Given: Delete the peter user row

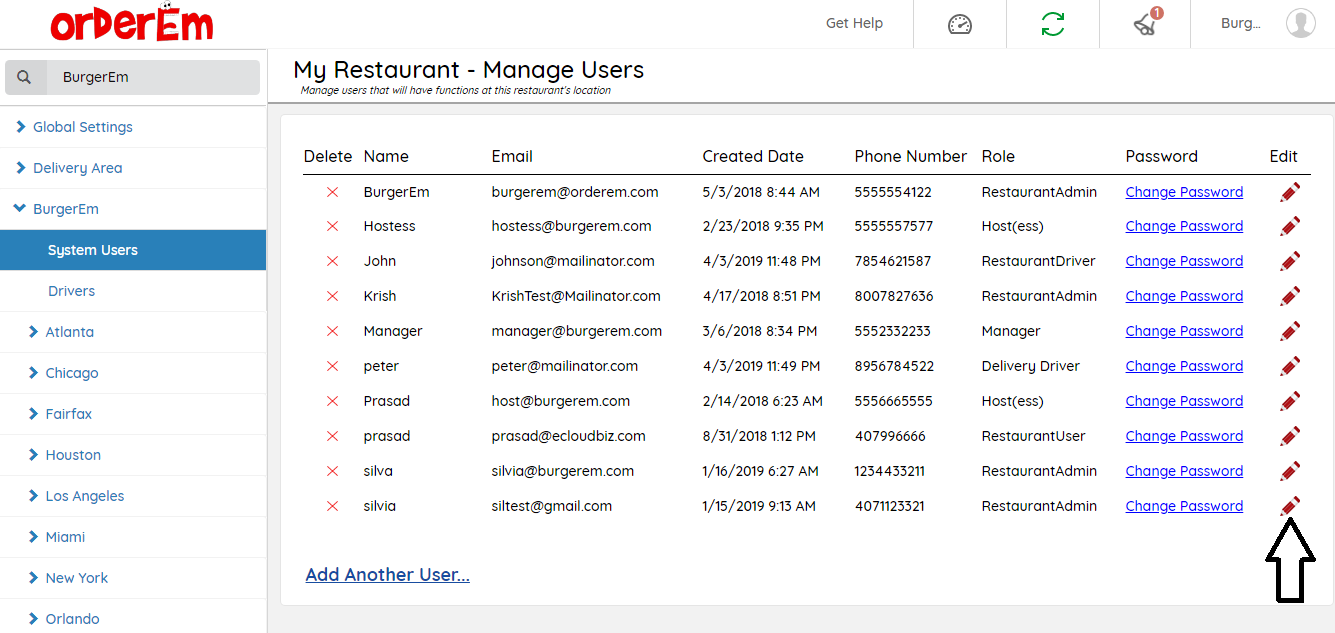Looking at the screenshot, I should pyautogui.click(x=333, y=366).
